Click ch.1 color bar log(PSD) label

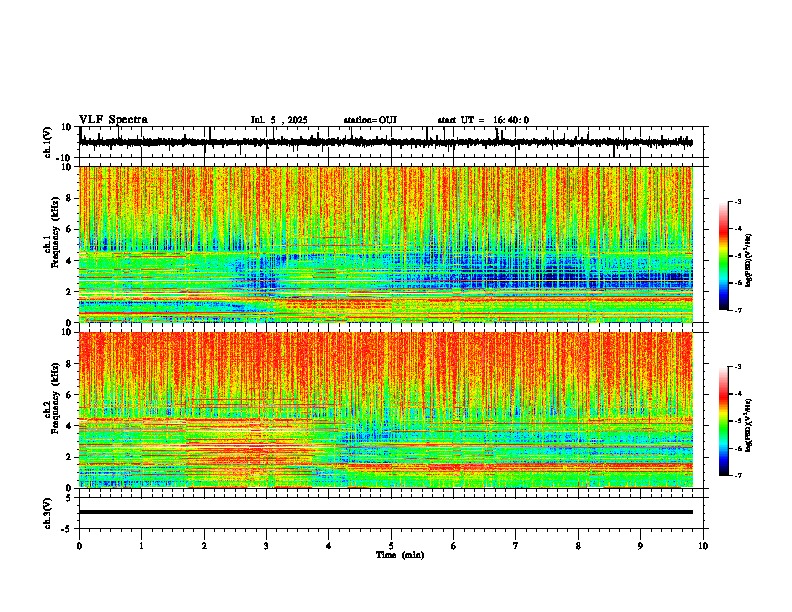(x=749, y=261)
